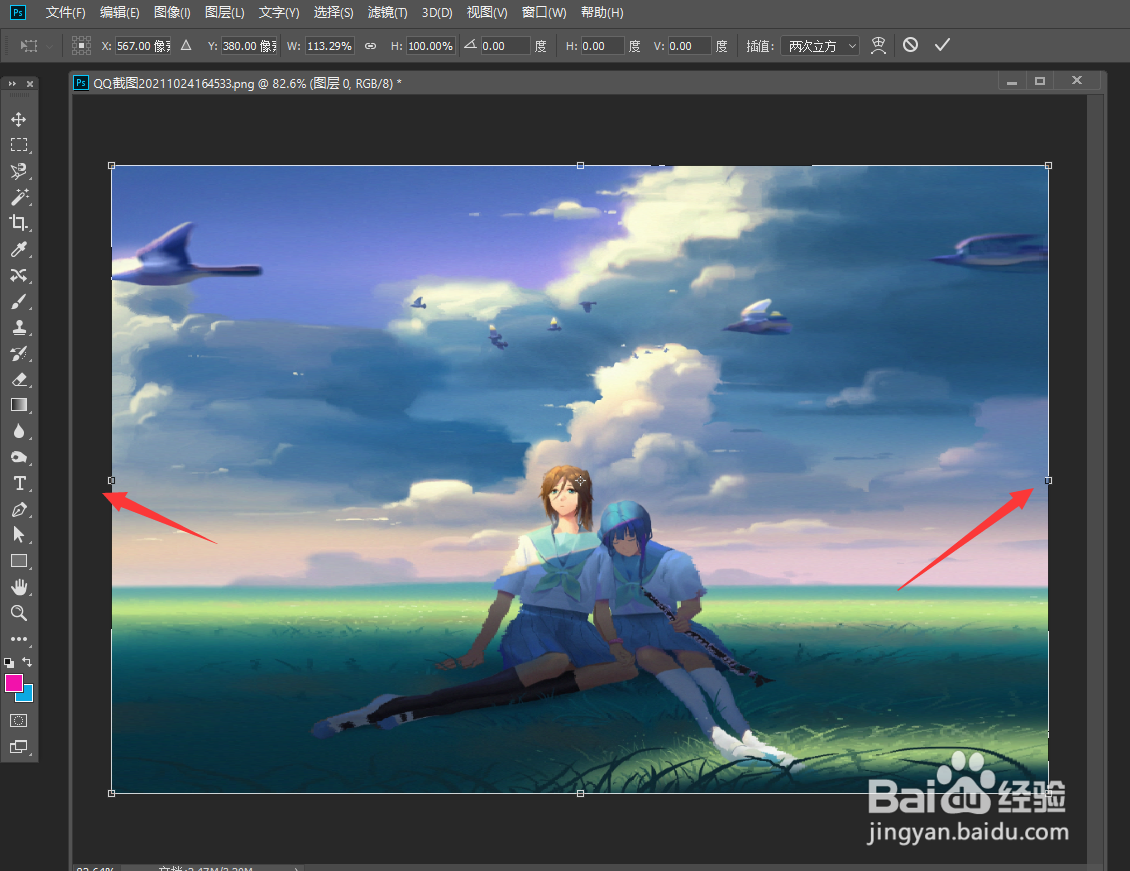Select the Eyedropper tool
Image resolution: width=1130 pixels, height=871 pixels.
click(19, 249)
